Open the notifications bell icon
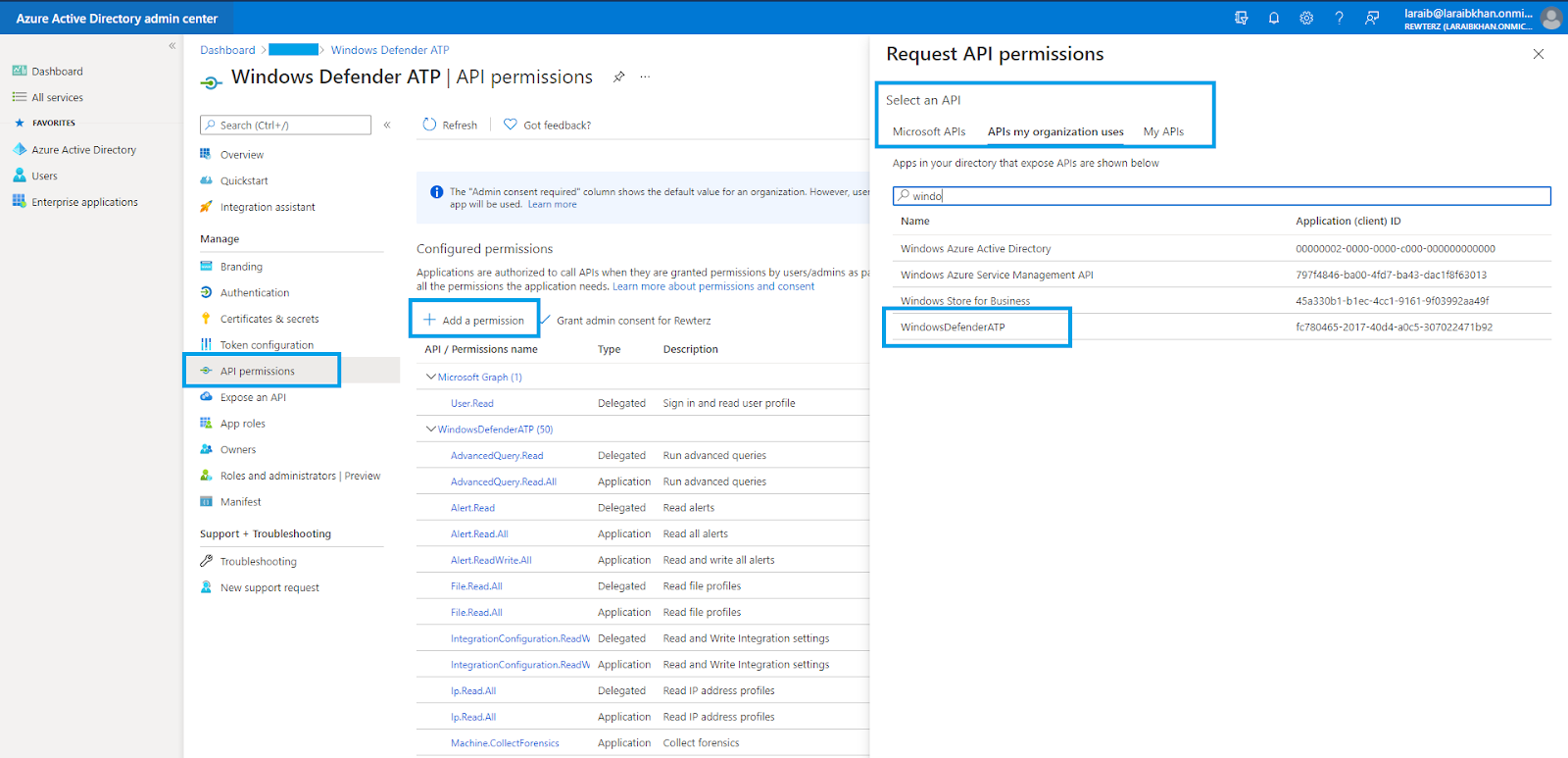The height and width of the screenshot is (758, 1568). [x=1274, y=18]
